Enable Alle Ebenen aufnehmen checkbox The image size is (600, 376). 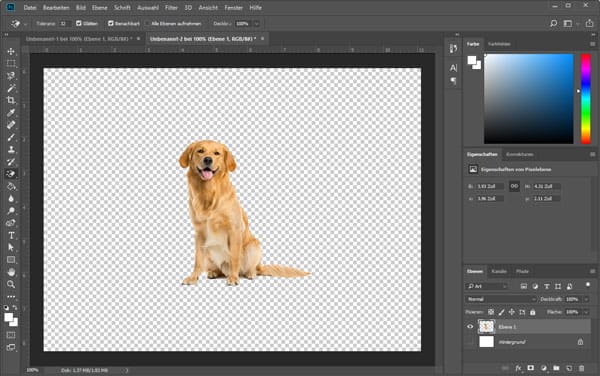coord(147,23)
